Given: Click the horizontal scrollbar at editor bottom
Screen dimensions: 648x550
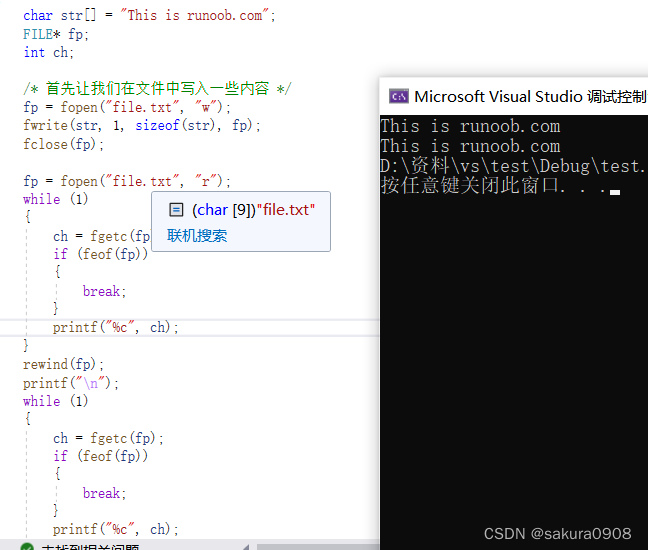Looking at the screenshot, I should tap(318, 547).
